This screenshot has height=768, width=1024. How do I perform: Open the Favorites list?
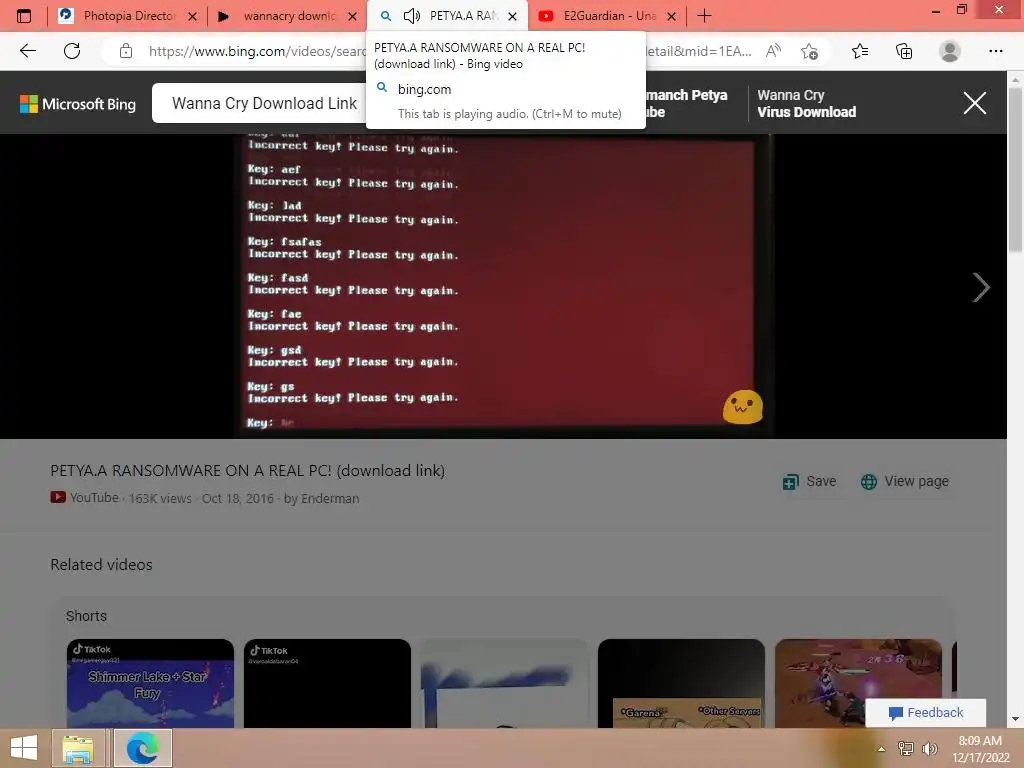pyautogui.click(x=860, y=51)
